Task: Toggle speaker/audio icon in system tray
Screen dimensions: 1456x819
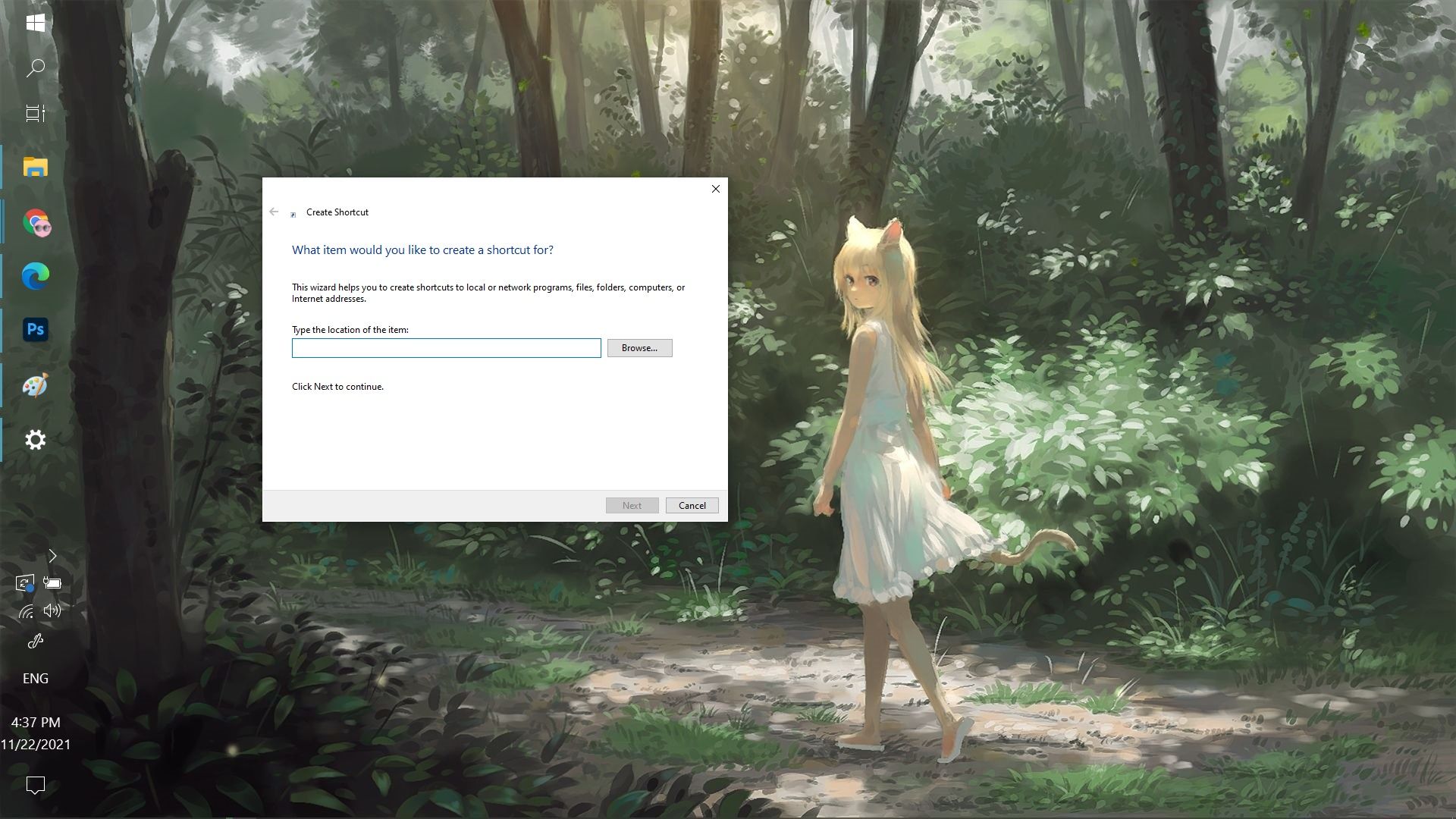Action: (x=52, y=611)
